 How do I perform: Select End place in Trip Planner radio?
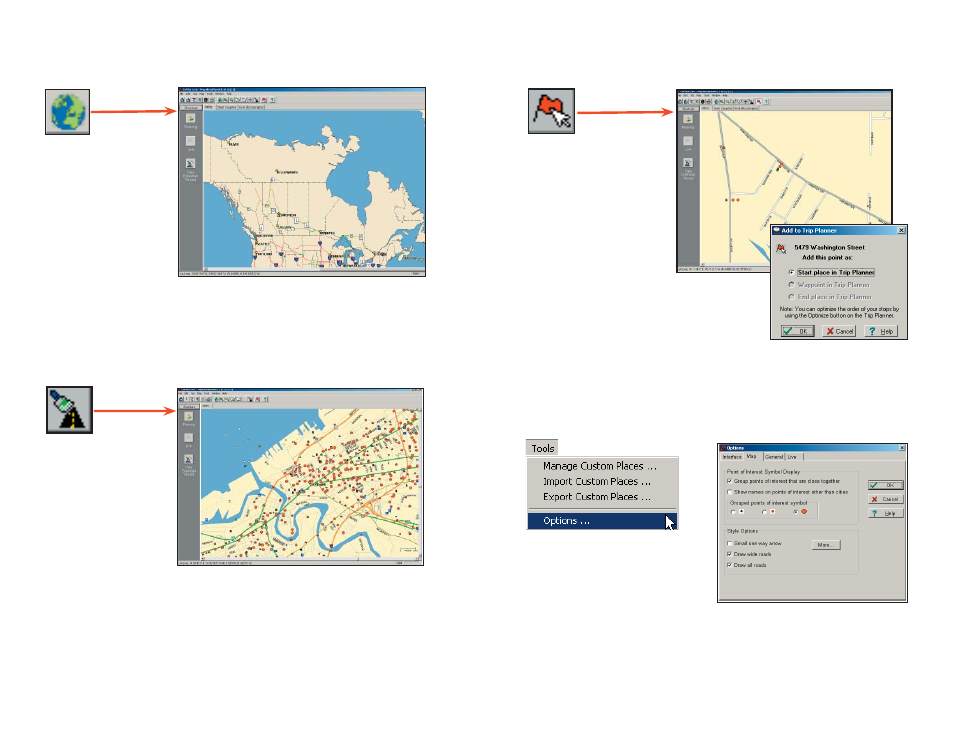pyautogui.click(x=791, y=297)
